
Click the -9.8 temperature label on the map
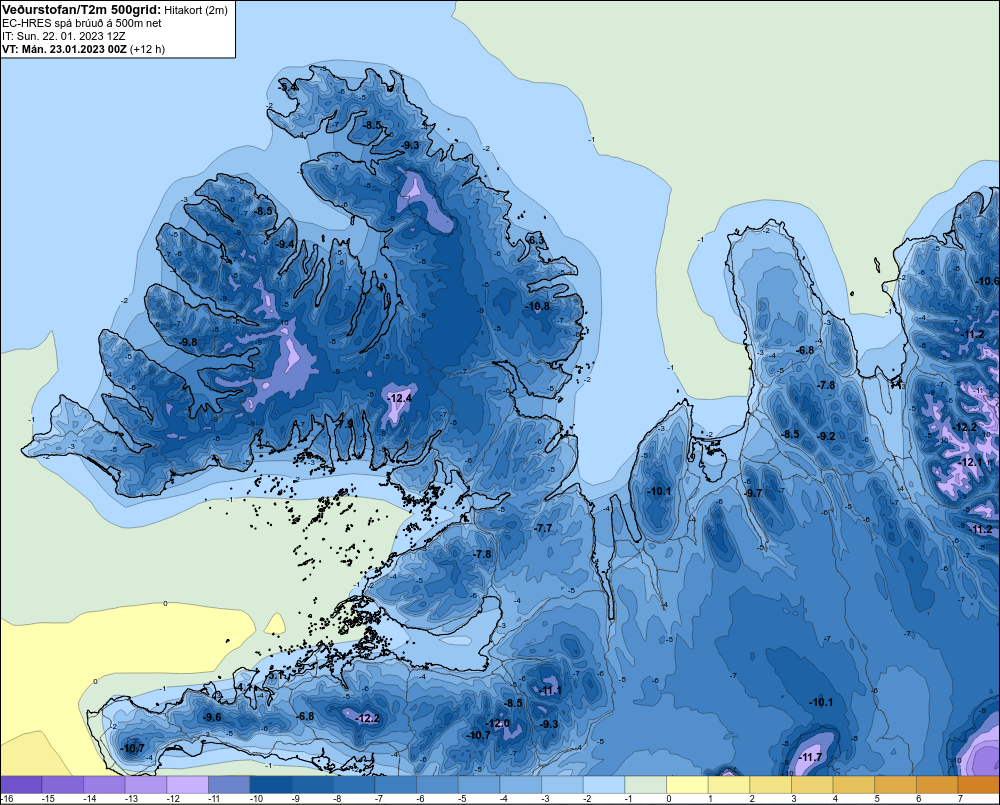point(188,342)
